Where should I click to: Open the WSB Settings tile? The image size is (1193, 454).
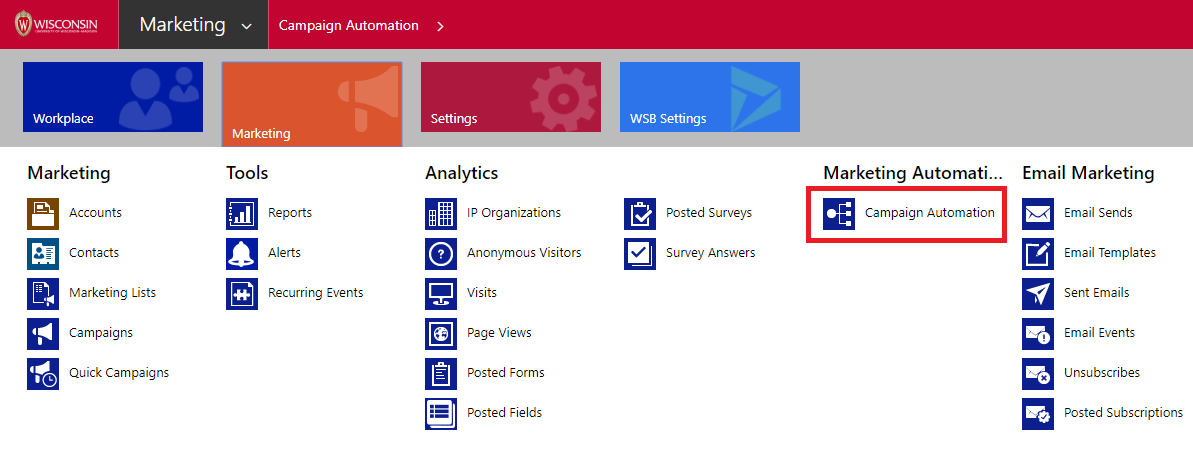709,97
